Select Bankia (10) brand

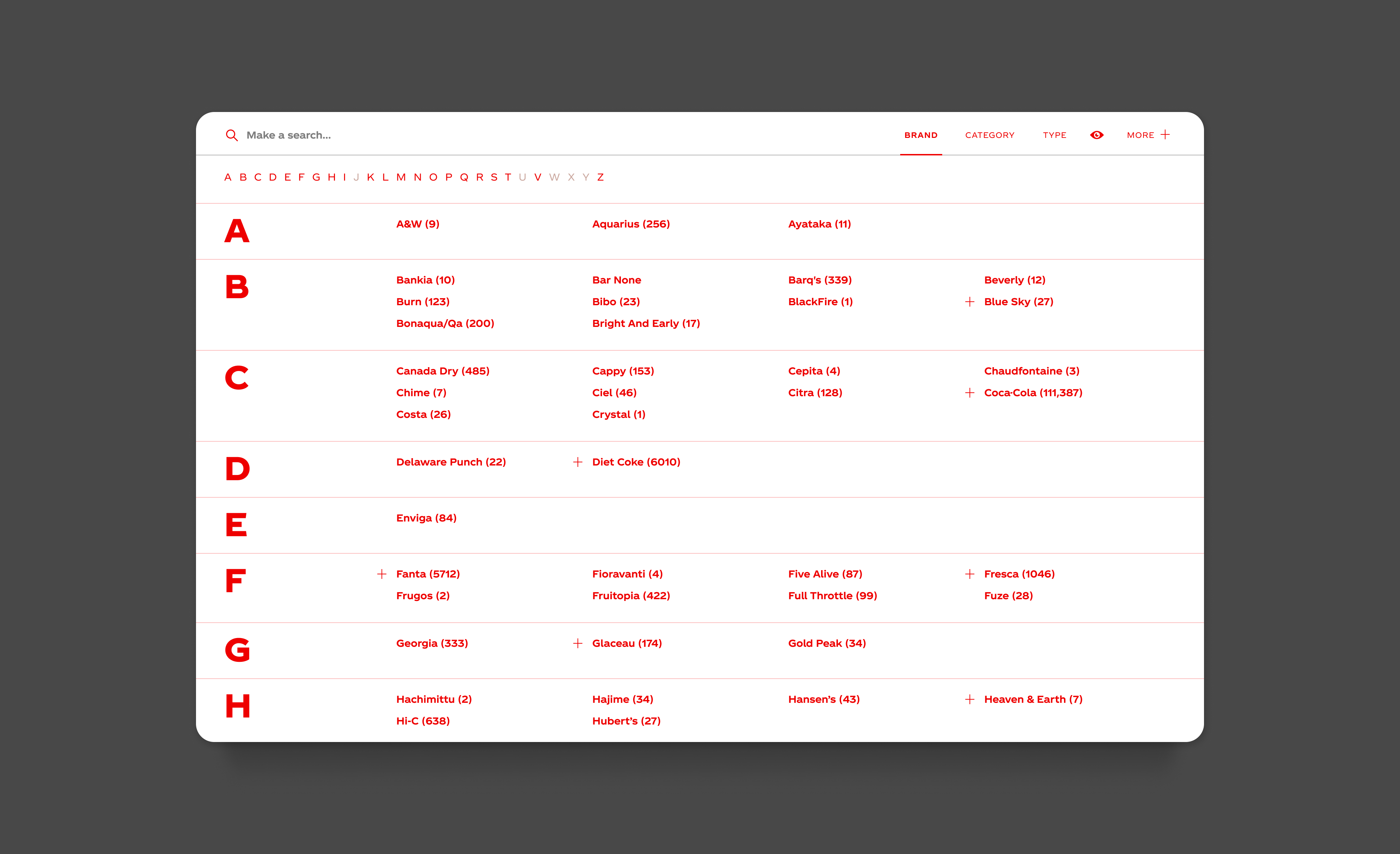426,280
